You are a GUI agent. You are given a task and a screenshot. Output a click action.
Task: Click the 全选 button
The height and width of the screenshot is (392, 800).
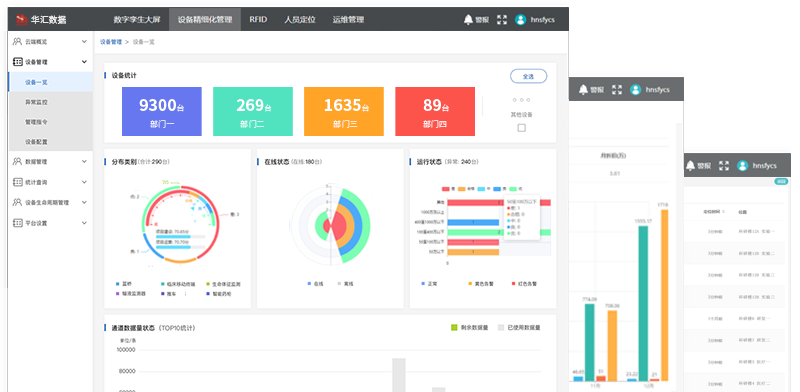[528, 76]
